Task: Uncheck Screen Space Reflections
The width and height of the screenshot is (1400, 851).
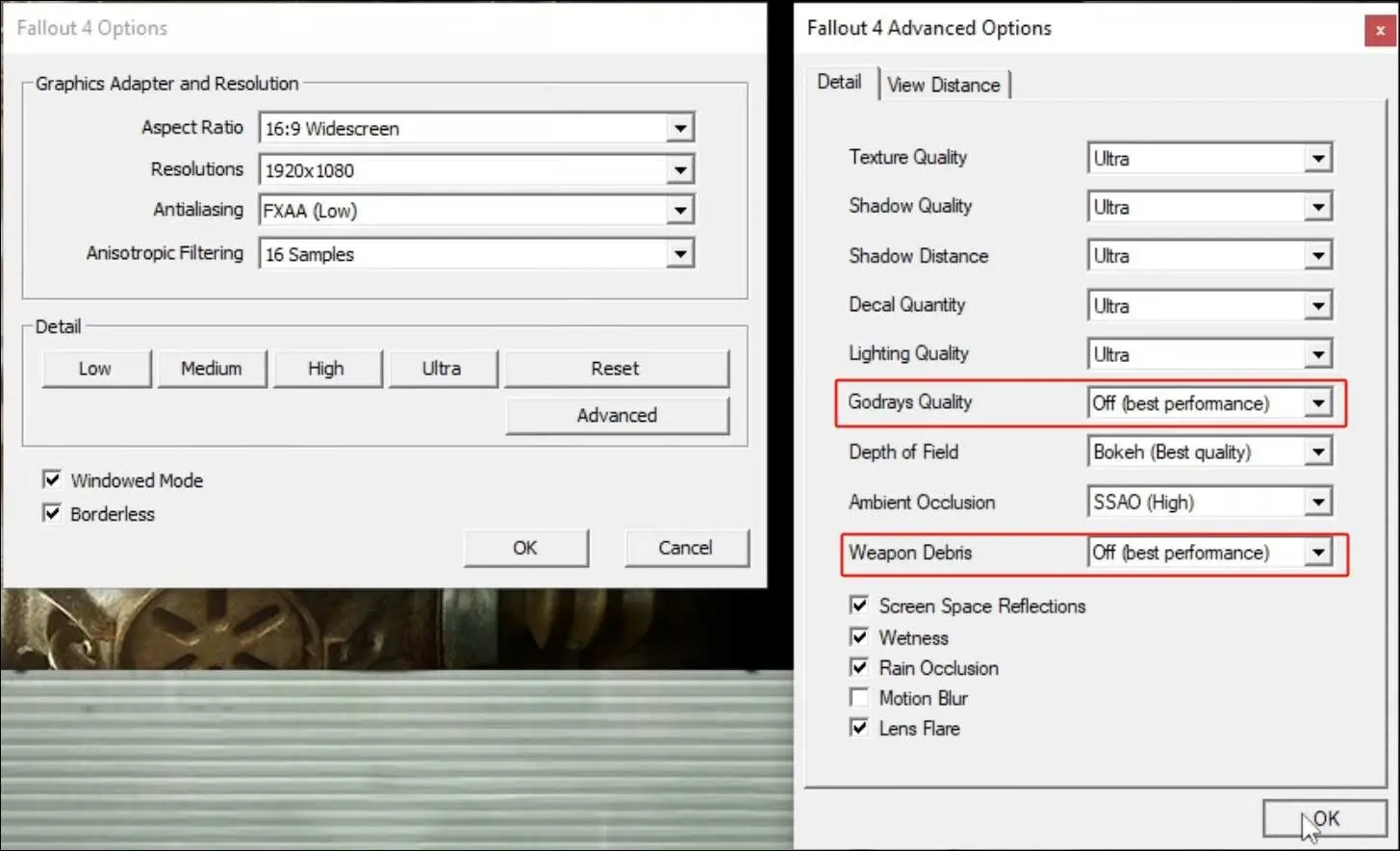Action: click(859, 606)
